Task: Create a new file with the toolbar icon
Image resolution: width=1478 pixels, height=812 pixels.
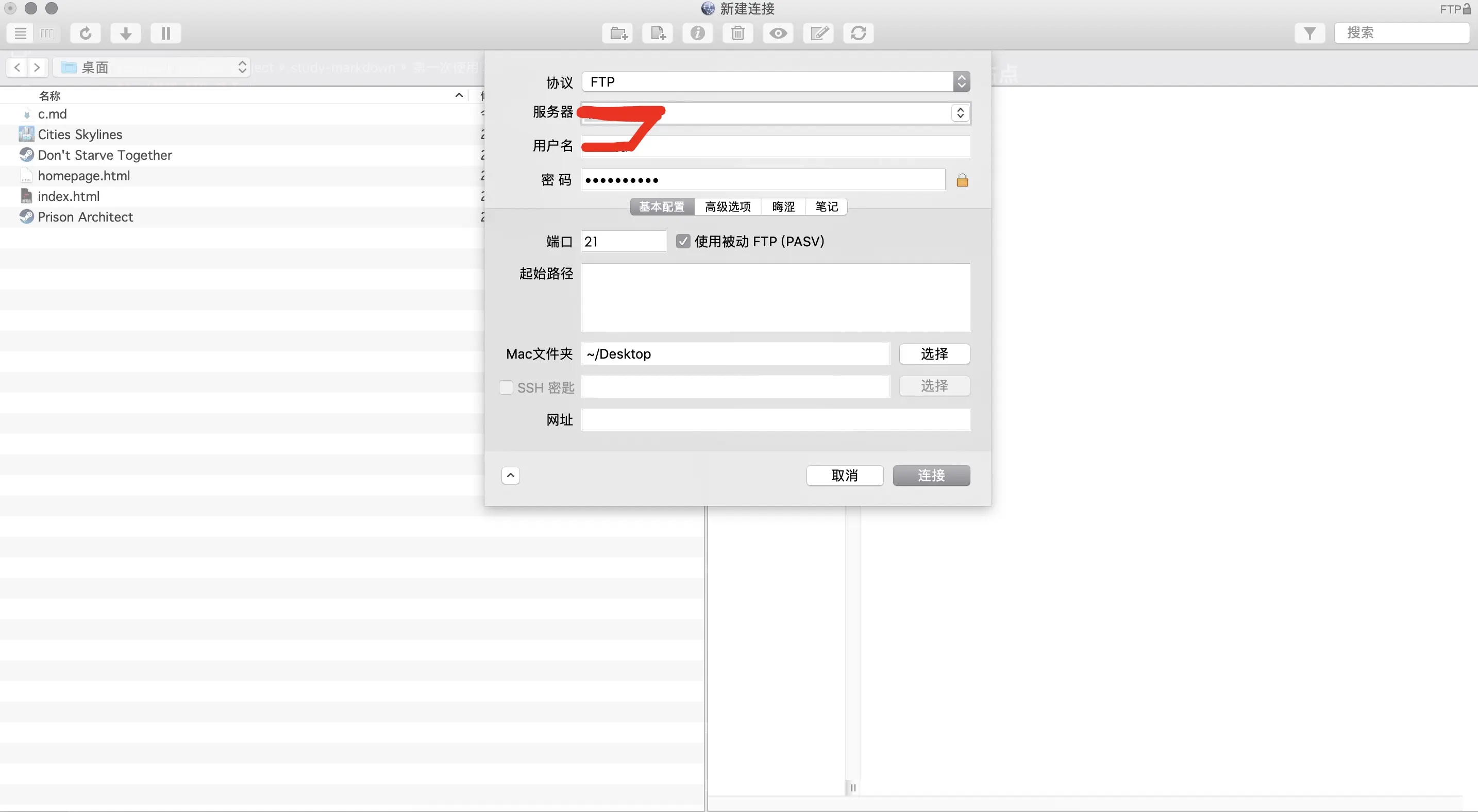Action: [657, 33]
